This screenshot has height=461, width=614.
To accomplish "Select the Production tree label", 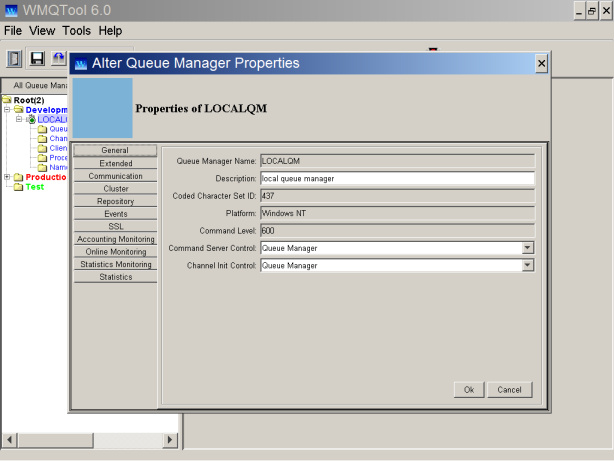I will (46, 177).
